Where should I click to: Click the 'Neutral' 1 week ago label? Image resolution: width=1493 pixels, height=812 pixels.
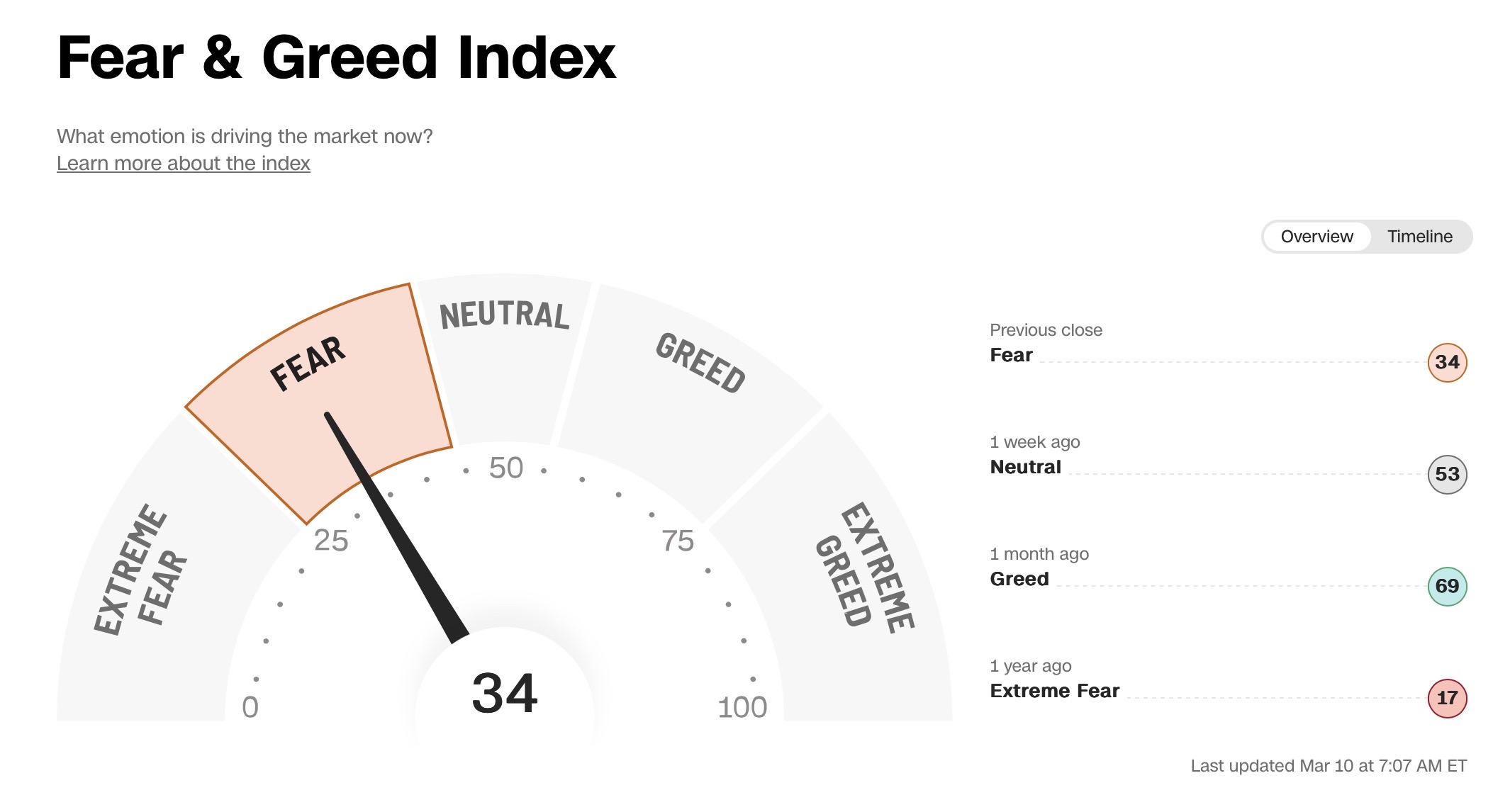tap(1025, 467)
